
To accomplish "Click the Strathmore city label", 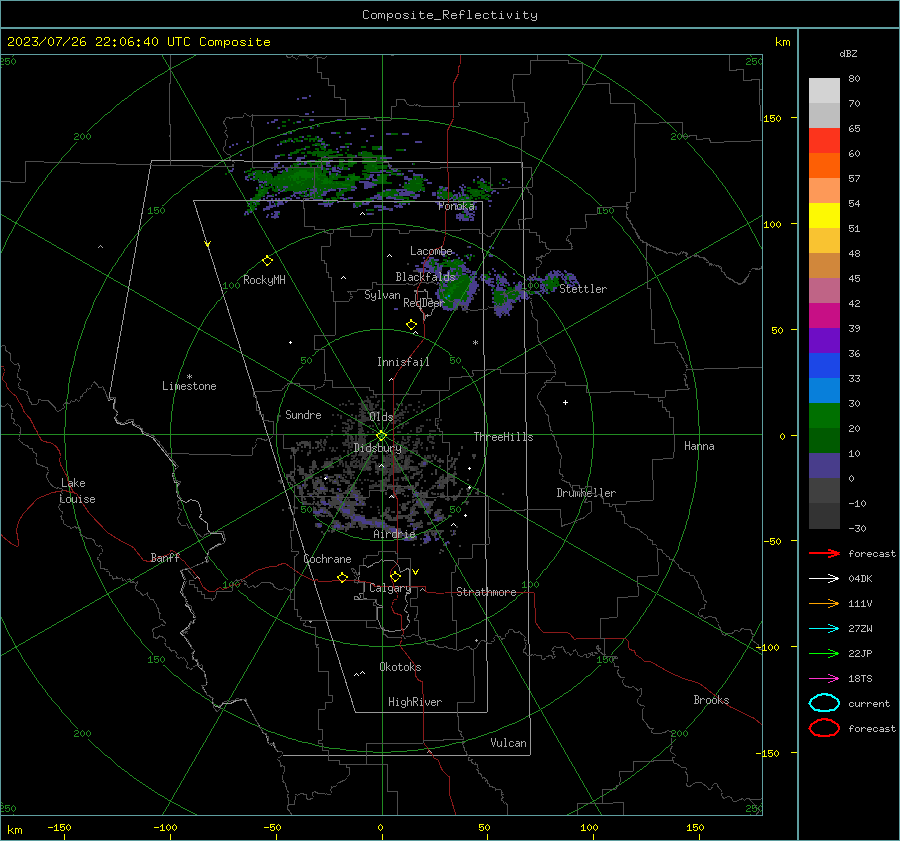I will tap(486, 592).
